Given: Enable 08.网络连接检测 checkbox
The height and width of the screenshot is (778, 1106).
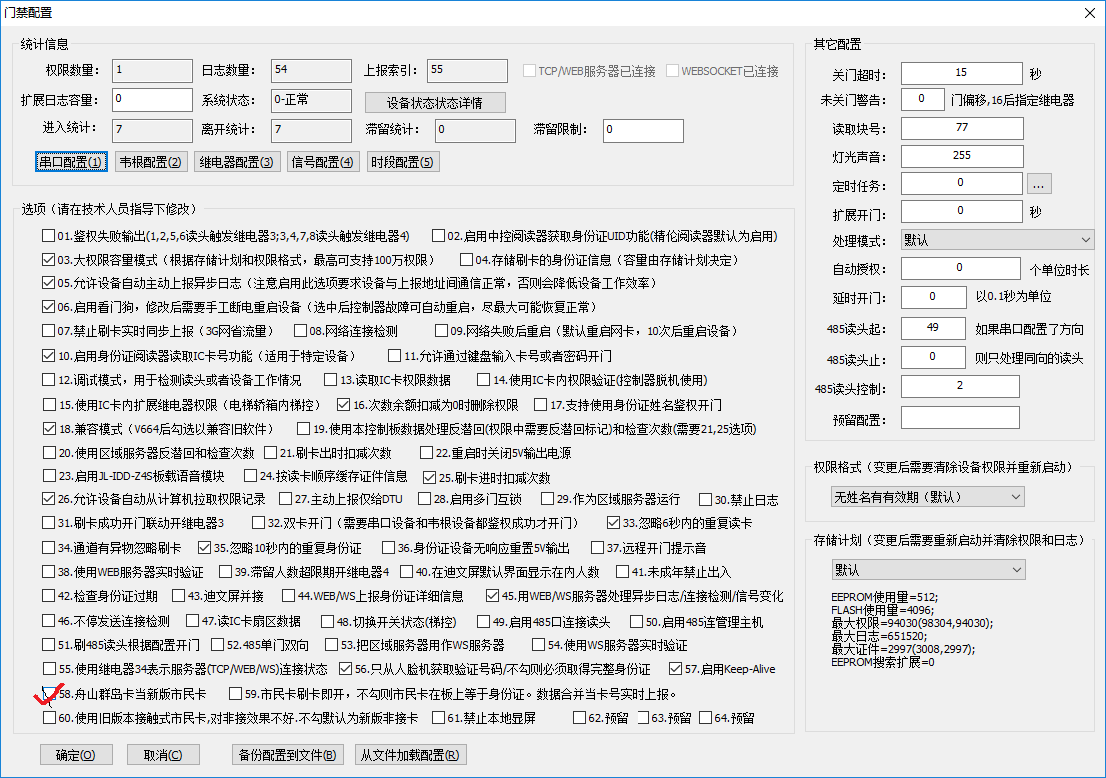Looking at the screenshot, I should [300, 331].
